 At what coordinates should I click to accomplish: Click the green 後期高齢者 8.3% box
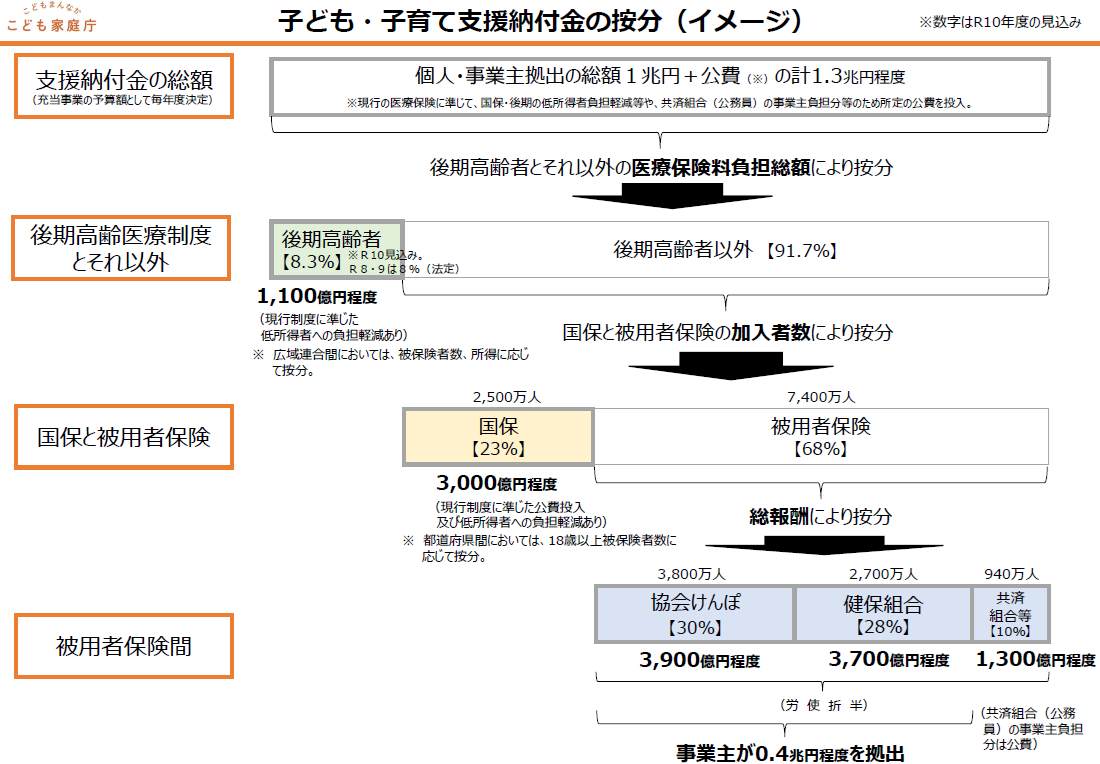[337, 249]
